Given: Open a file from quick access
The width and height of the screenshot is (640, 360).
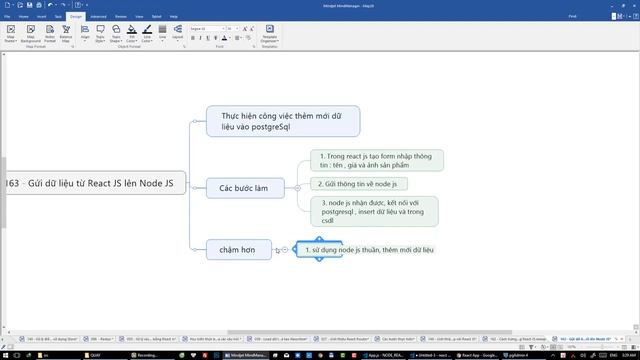Looking at the screenshot, I should tap(20, 5).
